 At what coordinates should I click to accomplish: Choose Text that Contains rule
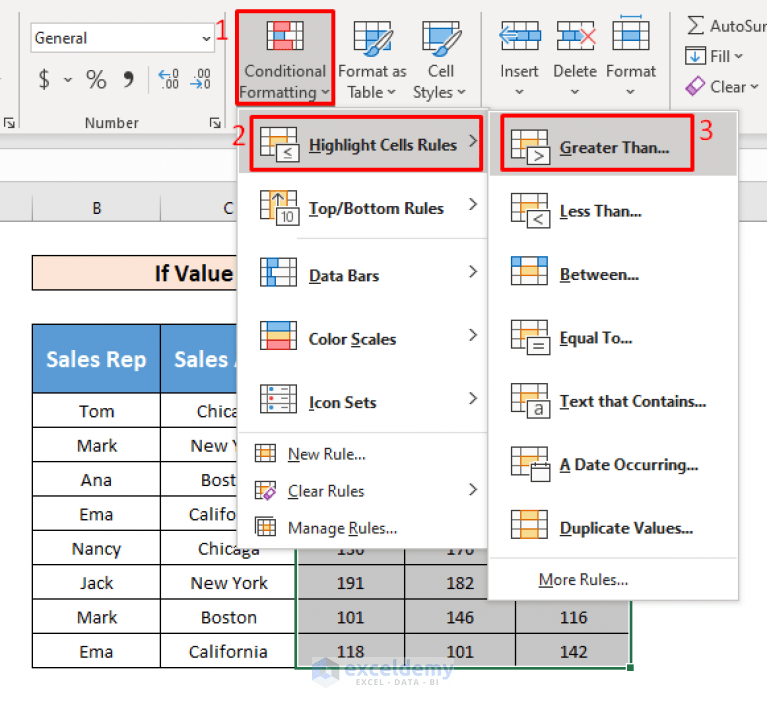[613, 401]
